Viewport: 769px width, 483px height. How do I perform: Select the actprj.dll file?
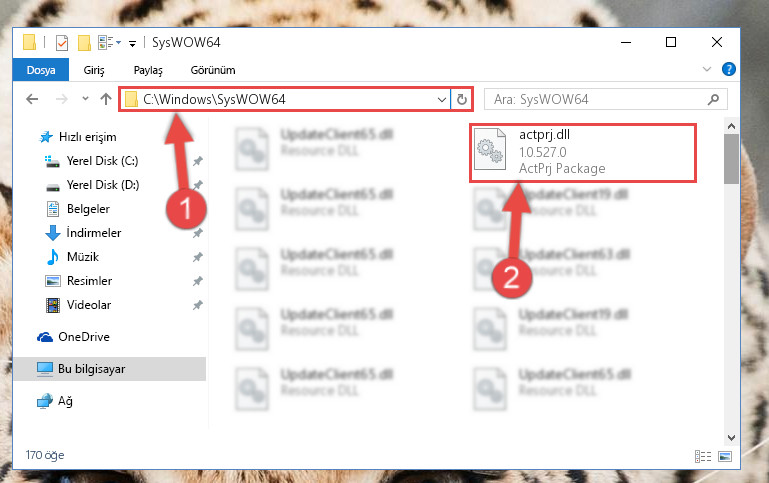point(583,153)
